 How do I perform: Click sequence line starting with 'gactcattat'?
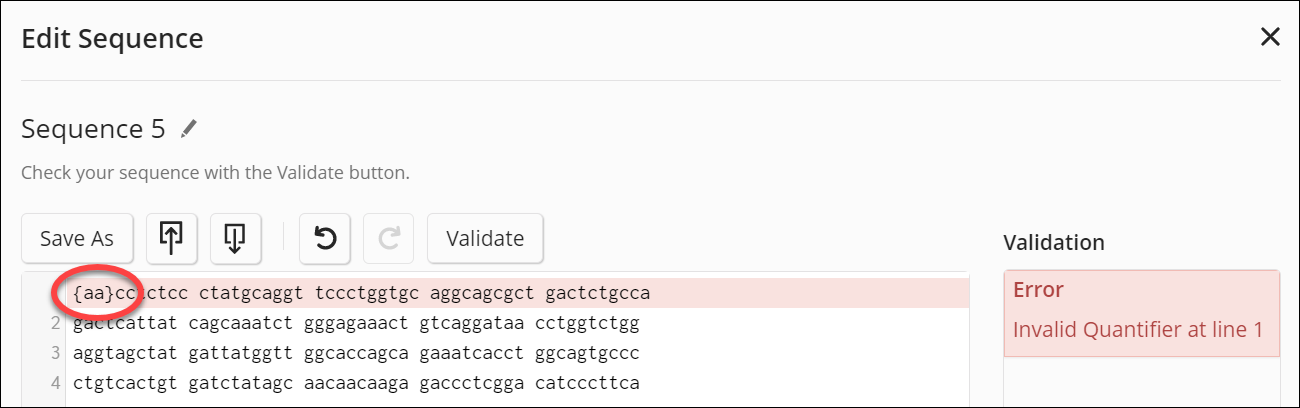[355, 324]
